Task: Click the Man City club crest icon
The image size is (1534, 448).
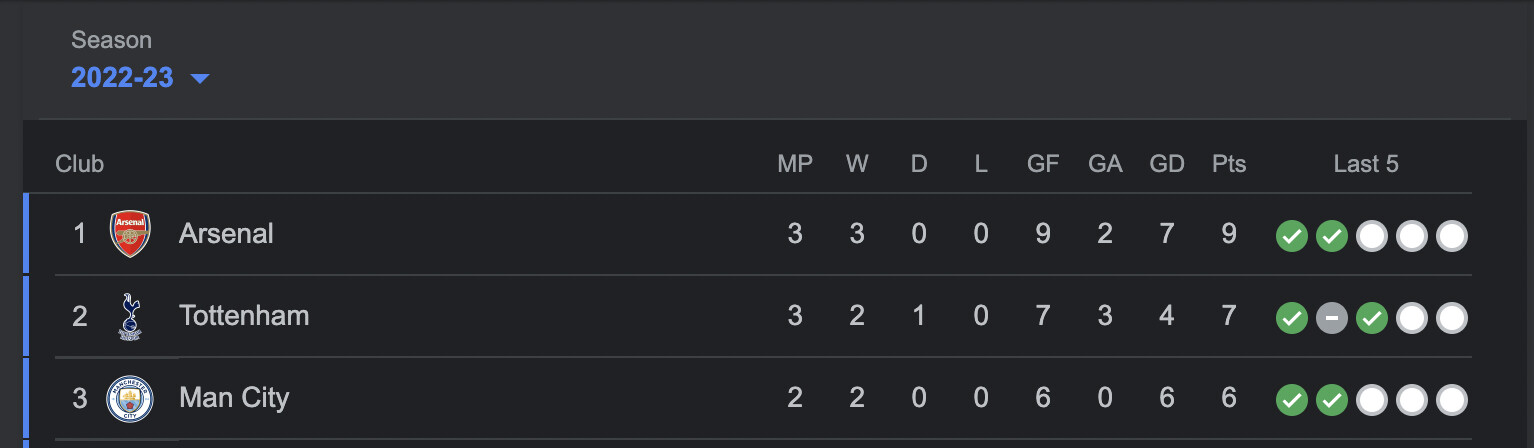Action: (x=130, y=399)
